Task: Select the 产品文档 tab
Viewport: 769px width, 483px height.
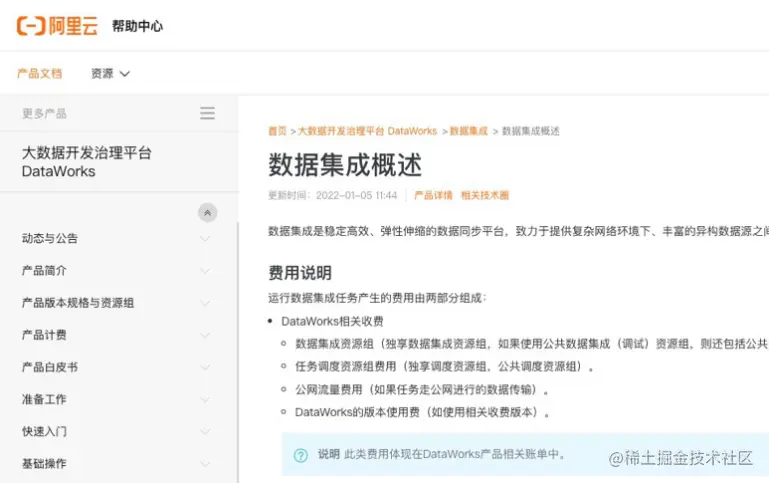Action: pos(40,74)
